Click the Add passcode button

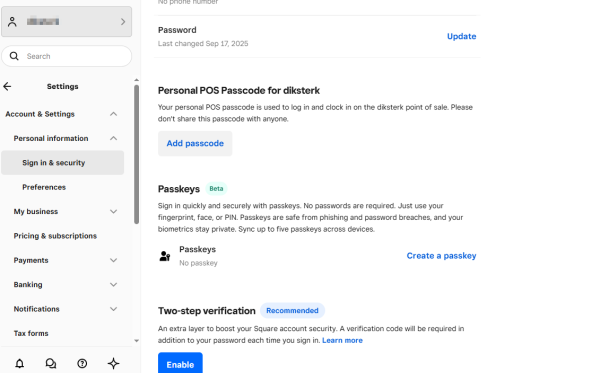coord(195,143)
